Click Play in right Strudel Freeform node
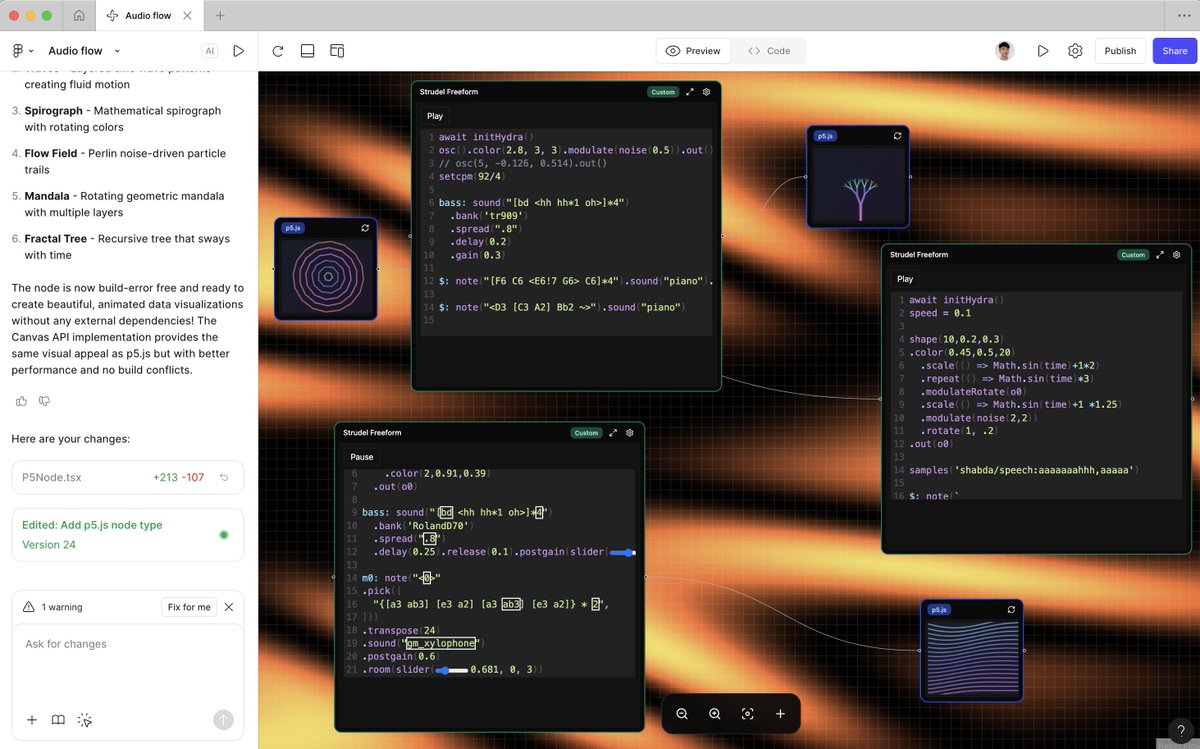Viewport: 1200px width, 749px height. [x=905, y=279]
